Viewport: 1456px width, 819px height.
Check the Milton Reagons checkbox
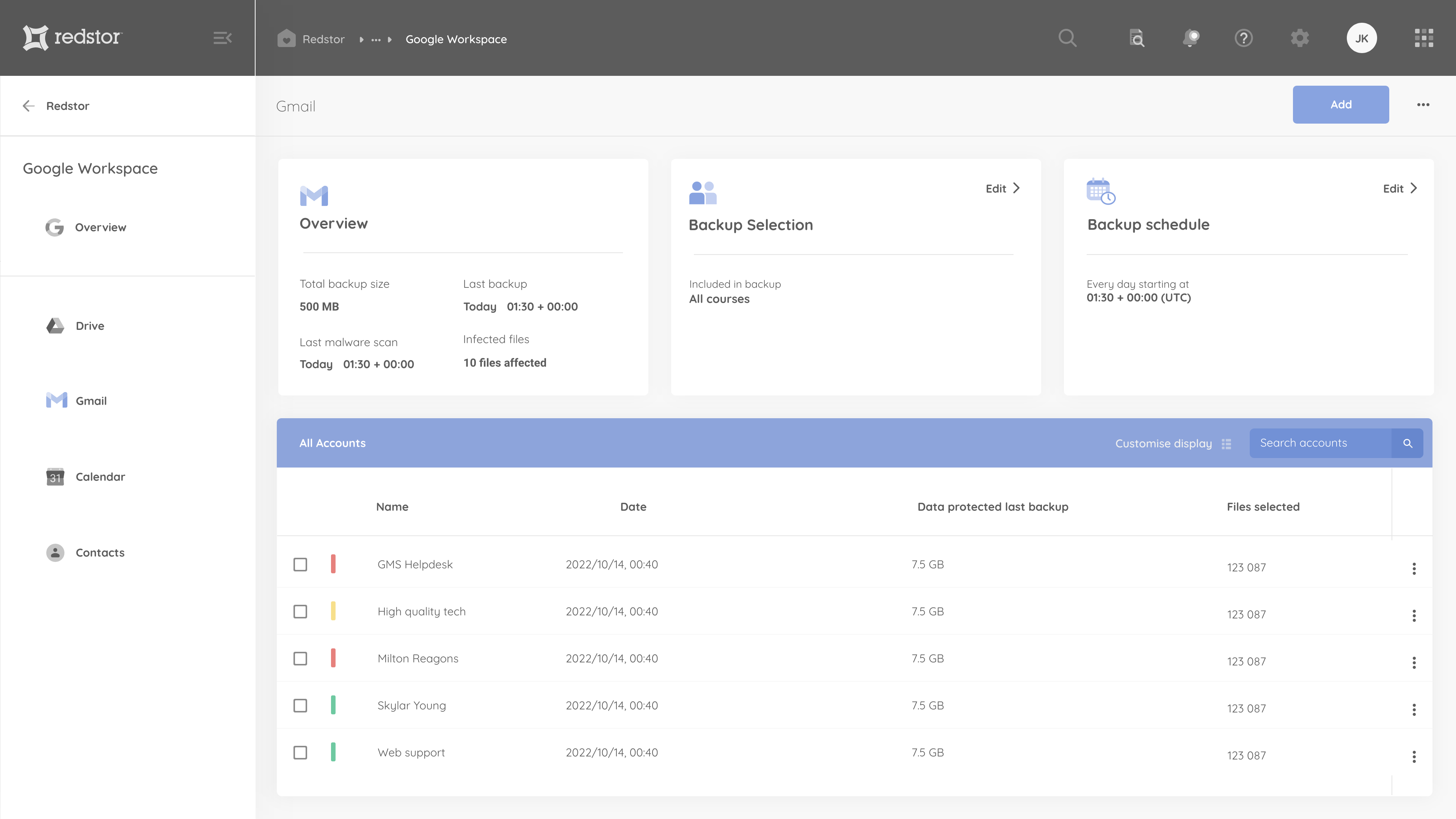300,658
